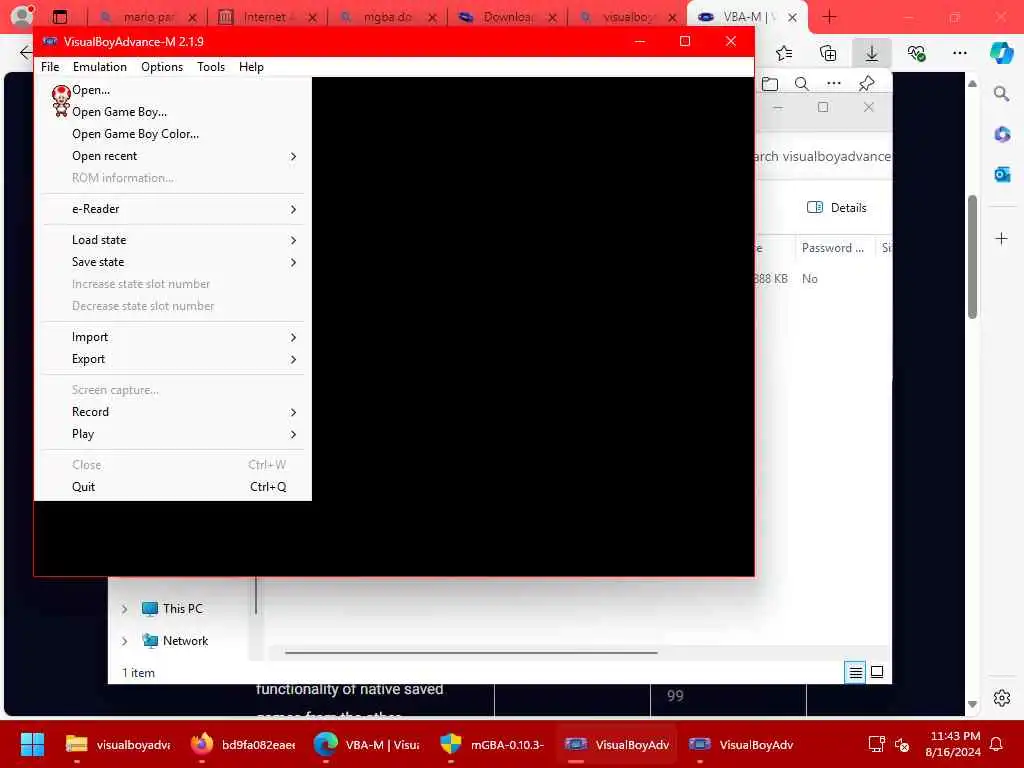Choose Open... from the File menu
This screenshot has width=1024, height=768.
click(172, 90)
